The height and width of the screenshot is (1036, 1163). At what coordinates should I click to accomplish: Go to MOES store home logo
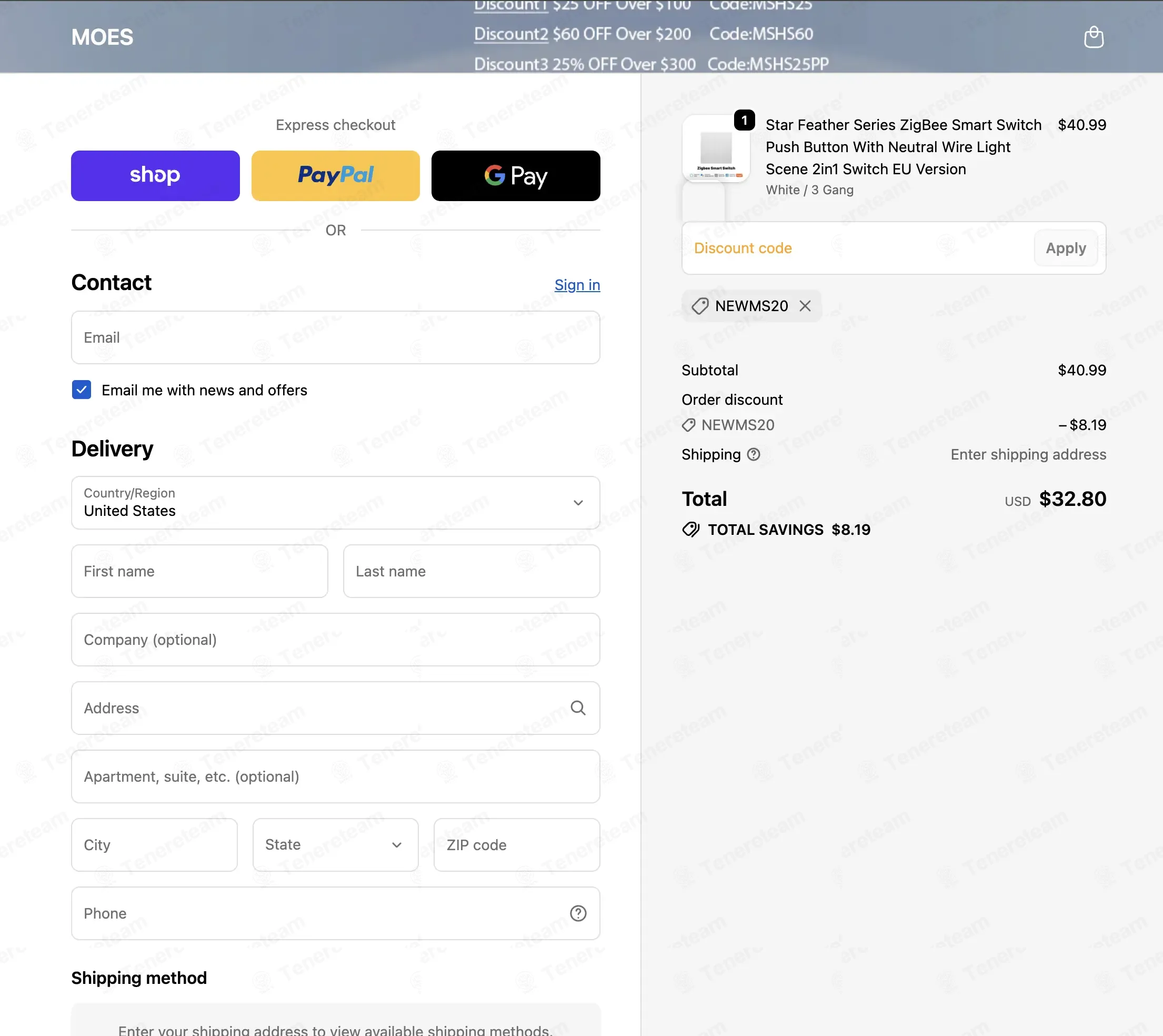click(x=103, y=37)
